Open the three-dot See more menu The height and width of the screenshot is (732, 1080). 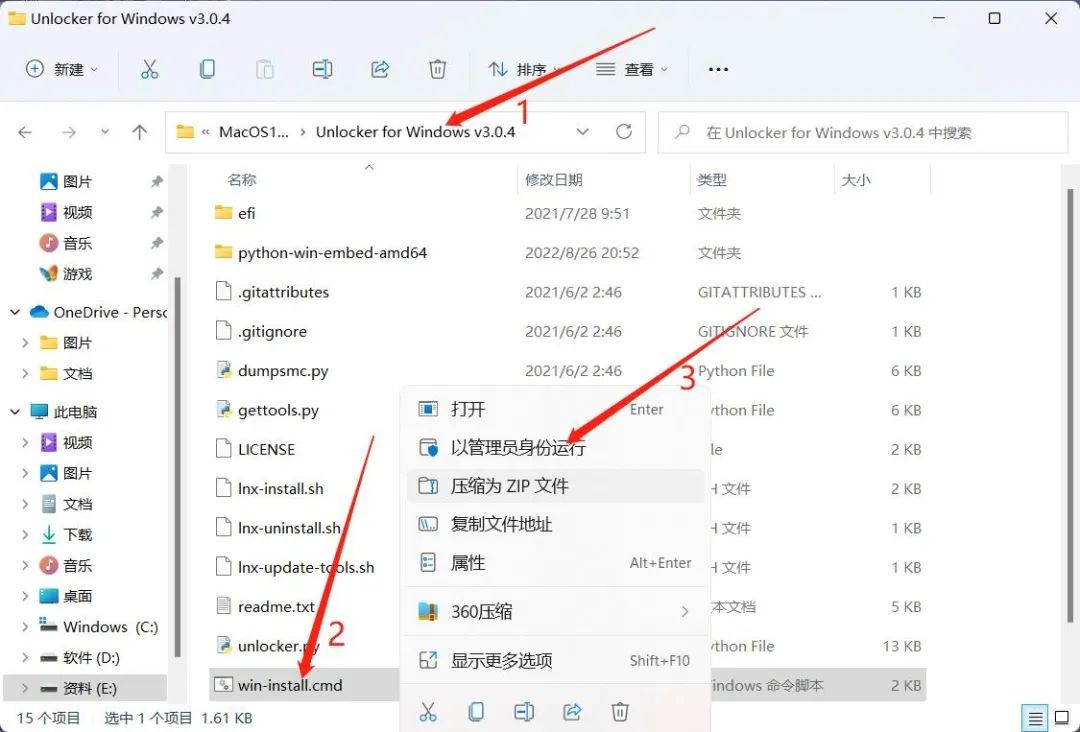[x=718, y=70]
